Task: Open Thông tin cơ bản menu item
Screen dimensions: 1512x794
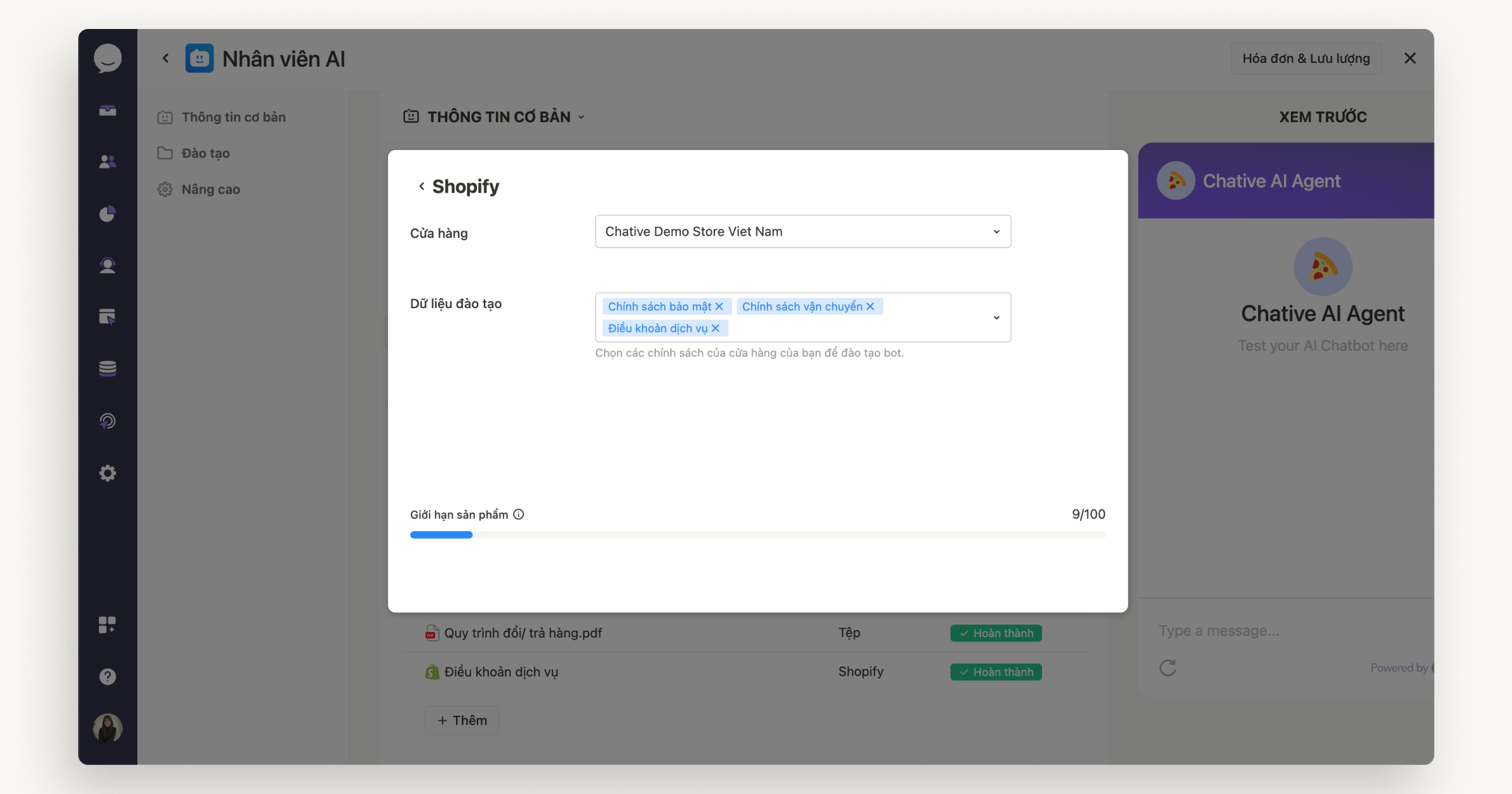Action: (x=222, y=117)
